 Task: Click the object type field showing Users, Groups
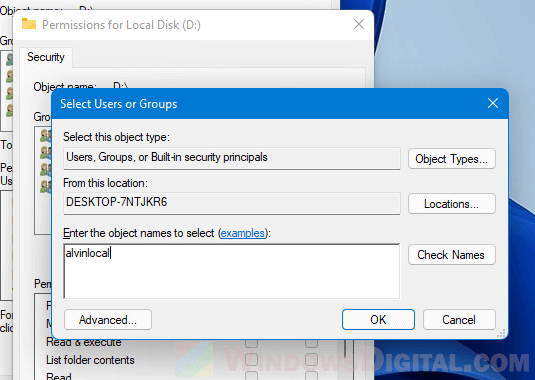tap(232, 158)
